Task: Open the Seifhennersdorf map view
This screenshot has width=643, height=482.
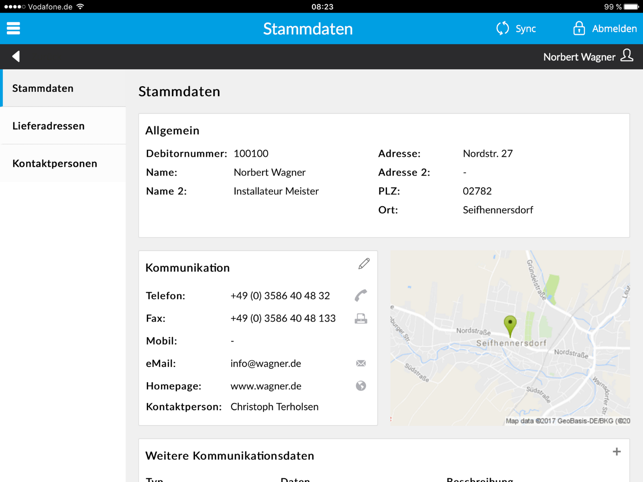Action: click(x=510, y=338)
